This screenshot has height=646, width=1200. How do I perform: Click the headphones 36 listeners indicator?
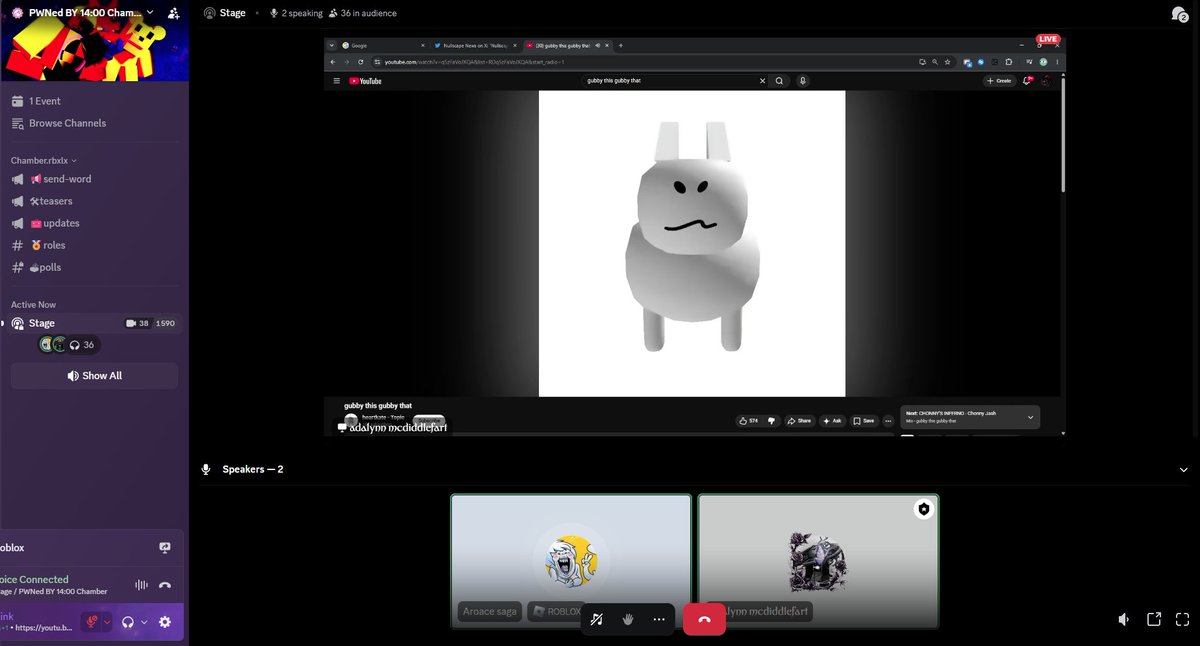coord(82,345)
